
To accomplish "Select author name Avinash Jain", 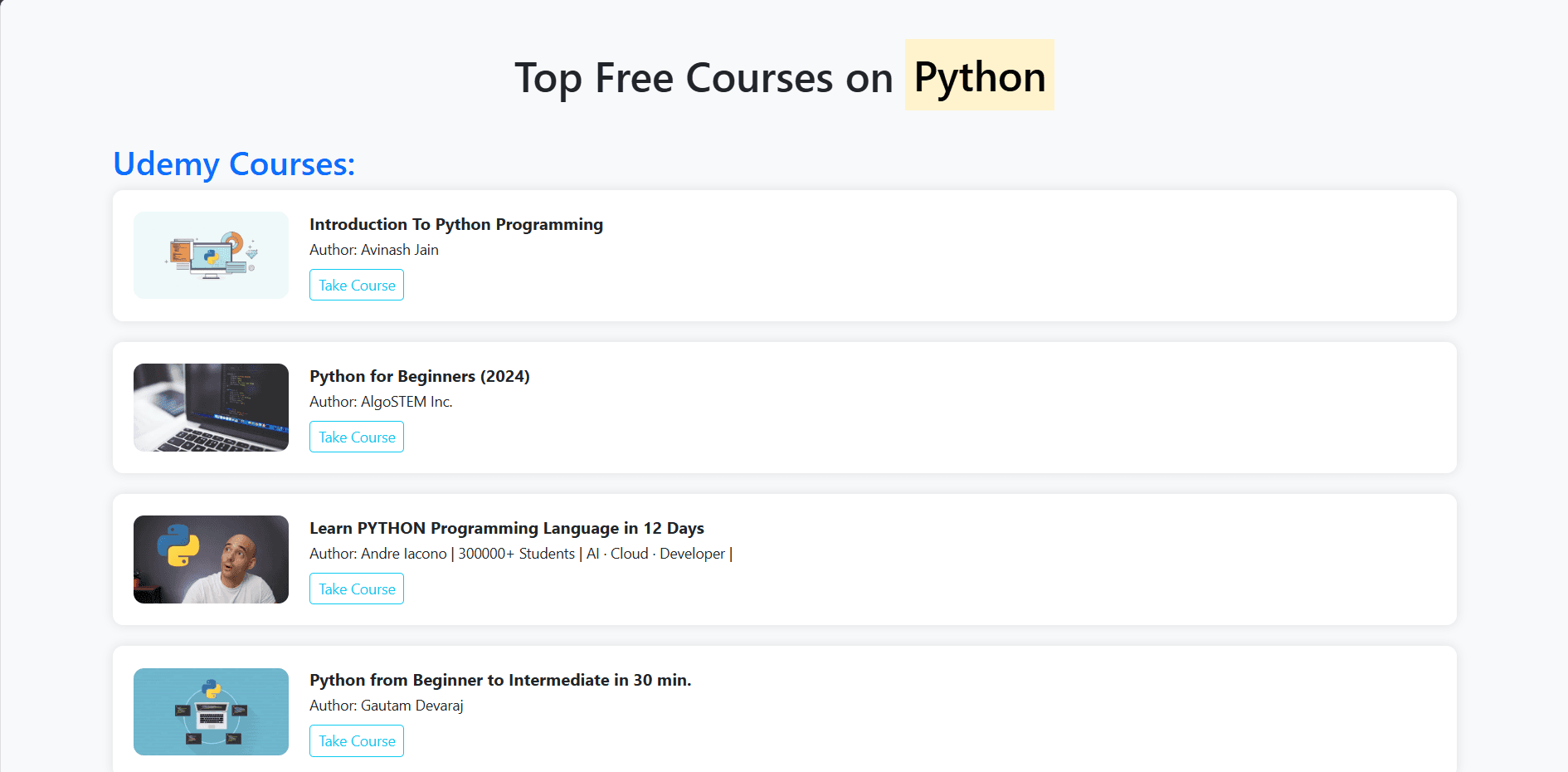I will click(x=373, y=250).
